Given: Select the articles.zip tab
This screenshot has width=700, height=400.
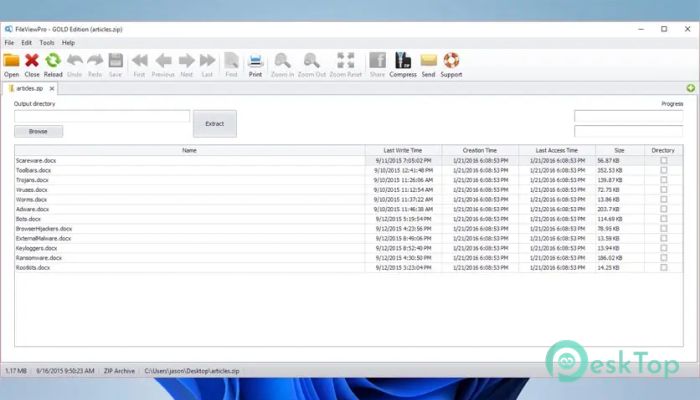Looking at the screenshot, I should [30, 88].
